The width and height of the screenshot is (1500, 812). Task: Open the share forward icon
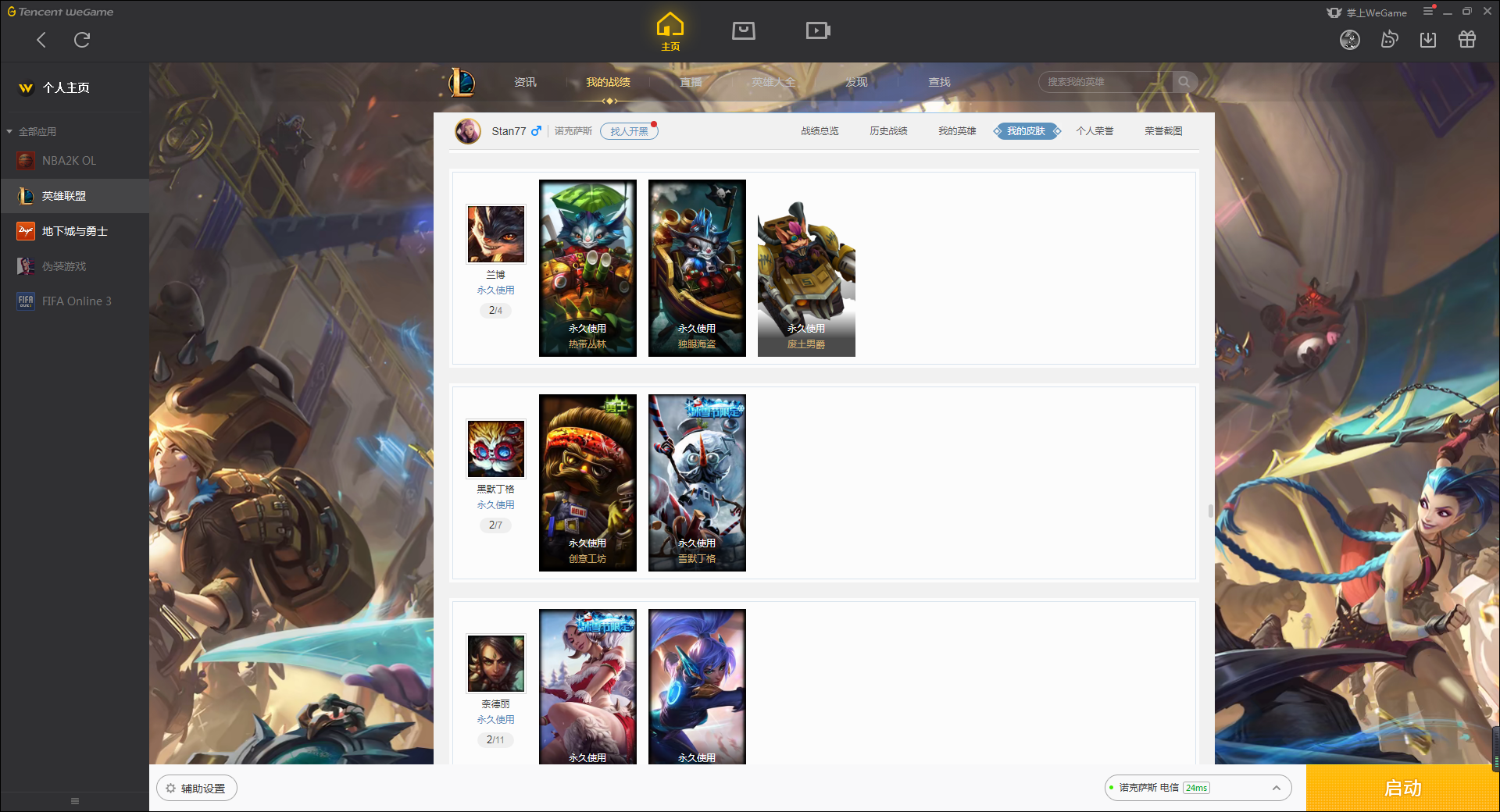[1389, 40]
